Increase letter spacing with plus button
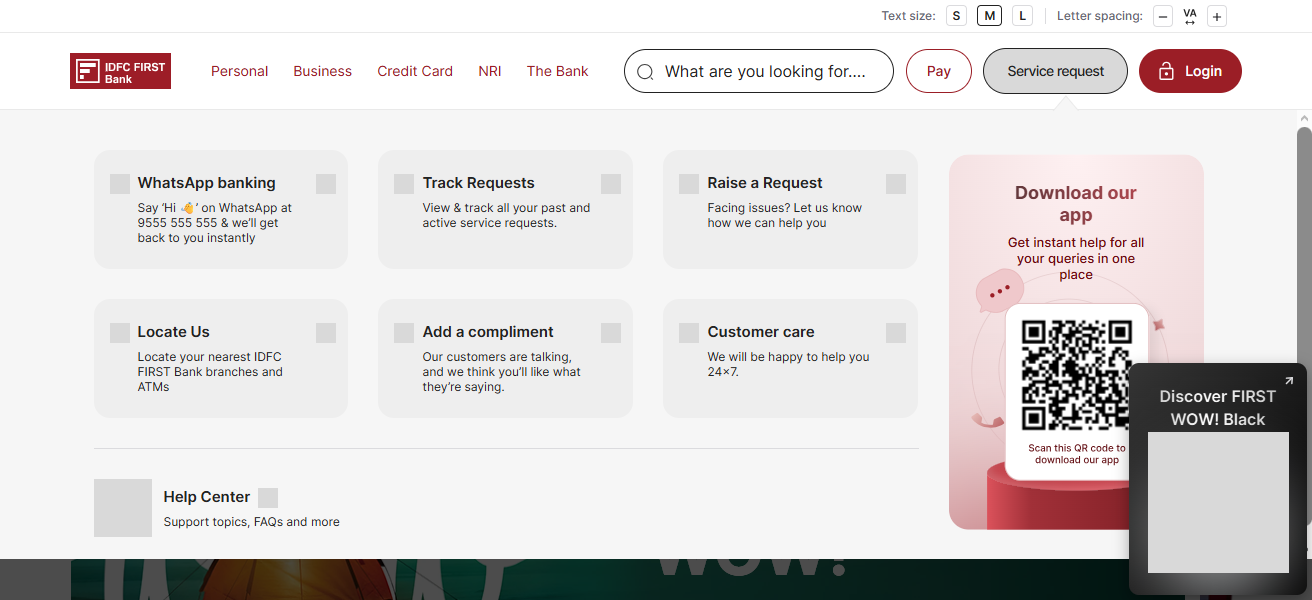The width and height of the screenshot is (1312, 600). point(1216,16)
